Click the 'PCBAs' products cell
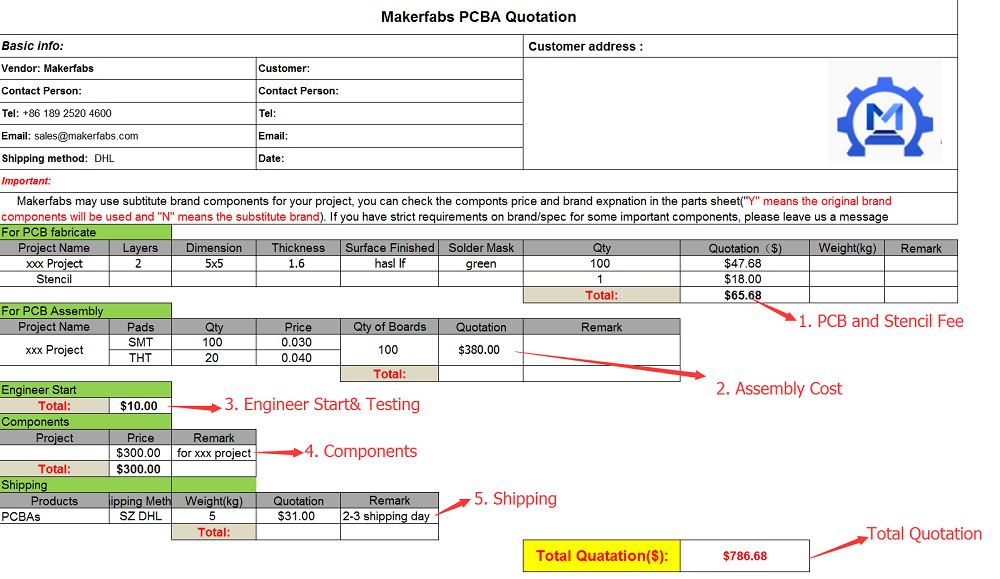1000x579 pixels. [54, 516]
